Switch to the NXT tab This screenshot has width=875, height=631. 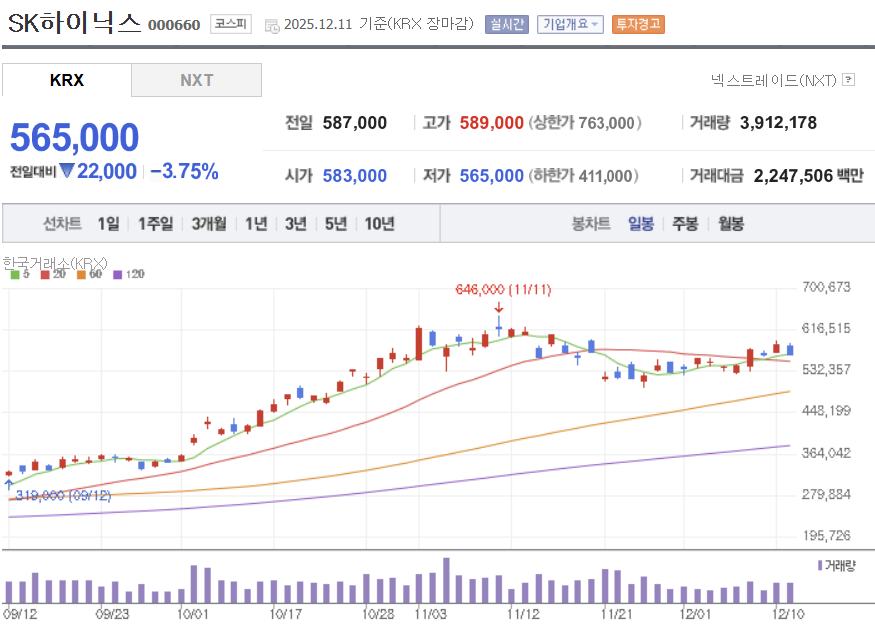(196, 80)
